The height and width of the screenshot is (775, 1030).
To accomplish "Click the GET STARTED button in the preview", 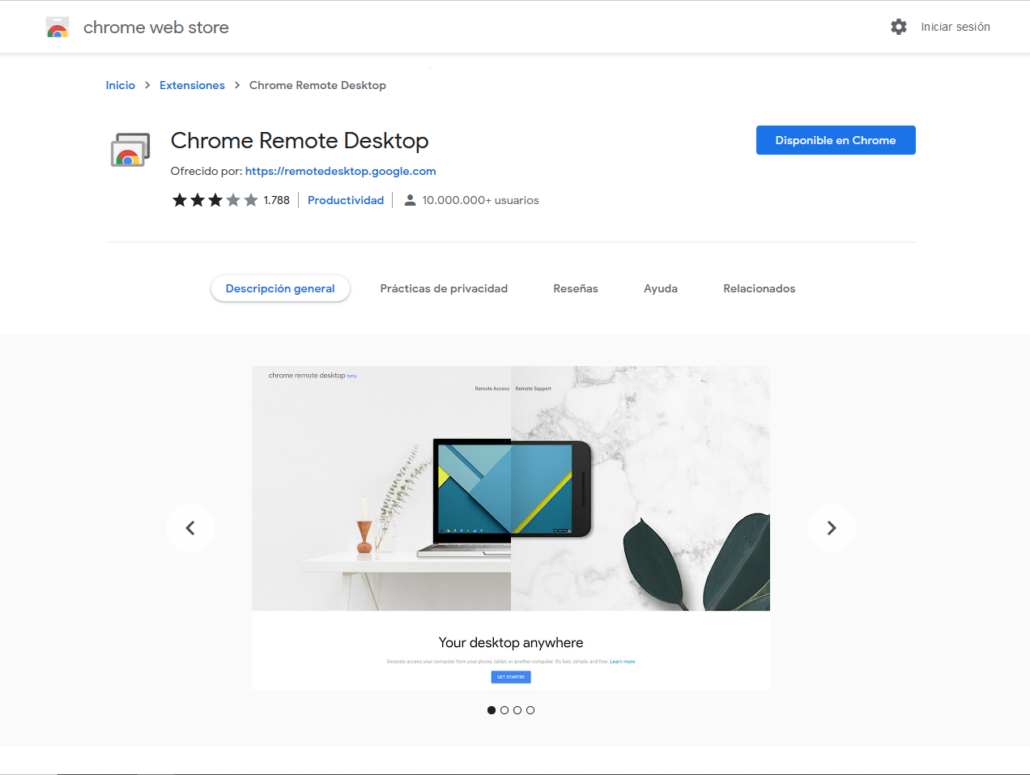I will click(511, 676).
